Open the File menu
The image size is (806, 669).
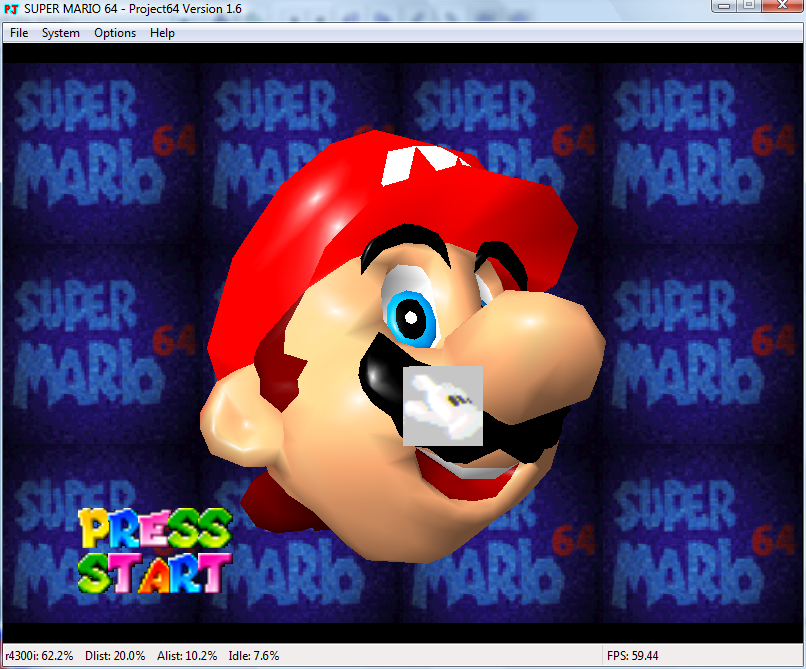tap(19, 33)
